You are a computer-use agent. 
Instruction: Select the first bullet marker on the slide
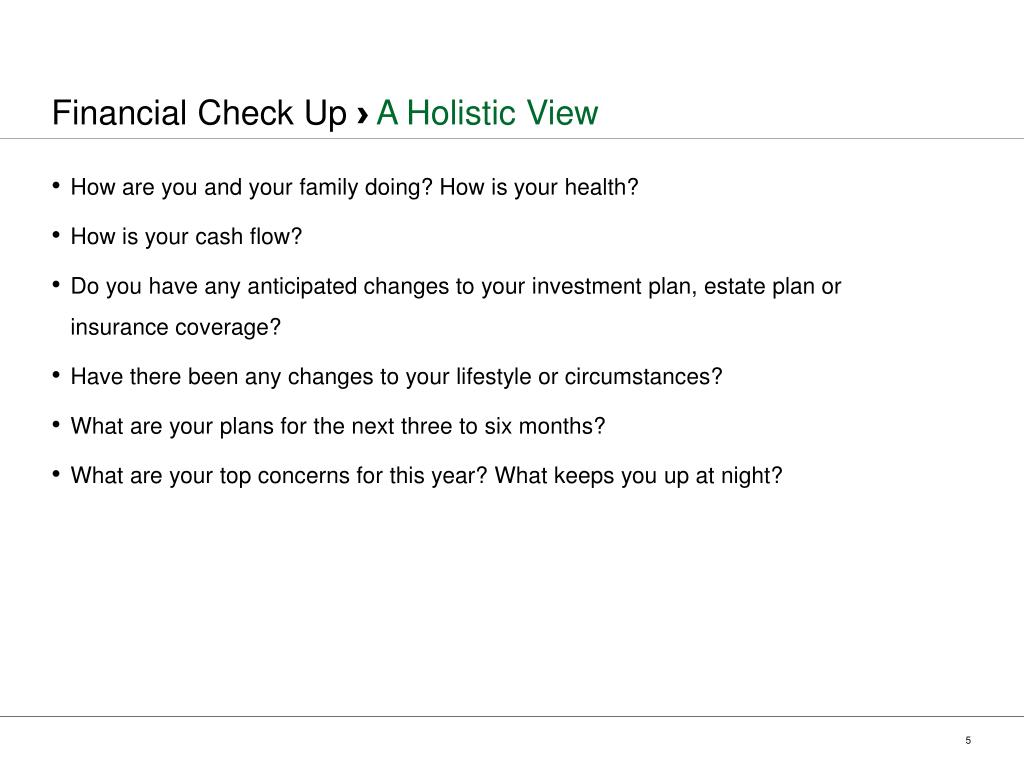click(x=56, y=185)
